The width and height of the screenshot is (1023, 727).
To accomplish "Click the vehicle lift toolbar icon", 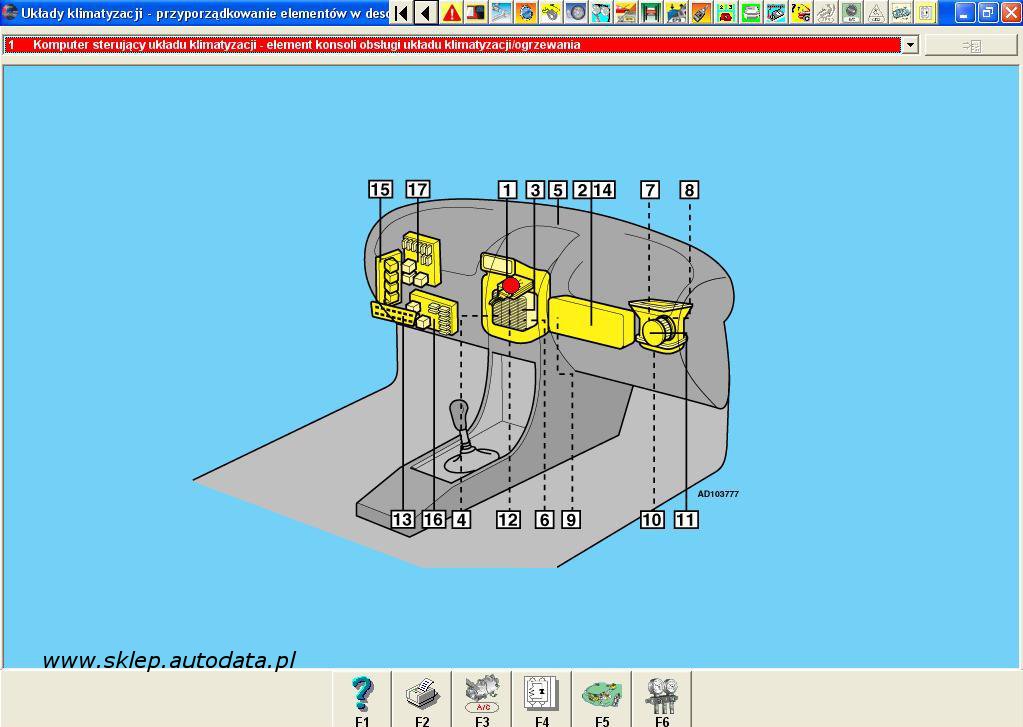I will point(651,13).
